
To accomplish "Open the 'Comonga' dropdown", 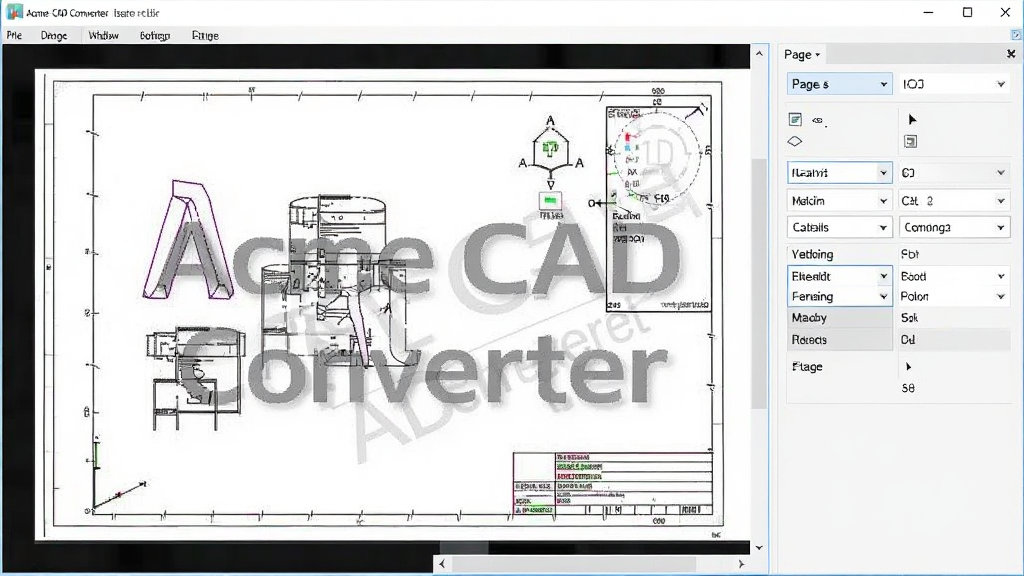I will pyautogui.click(x=954, y=227).
